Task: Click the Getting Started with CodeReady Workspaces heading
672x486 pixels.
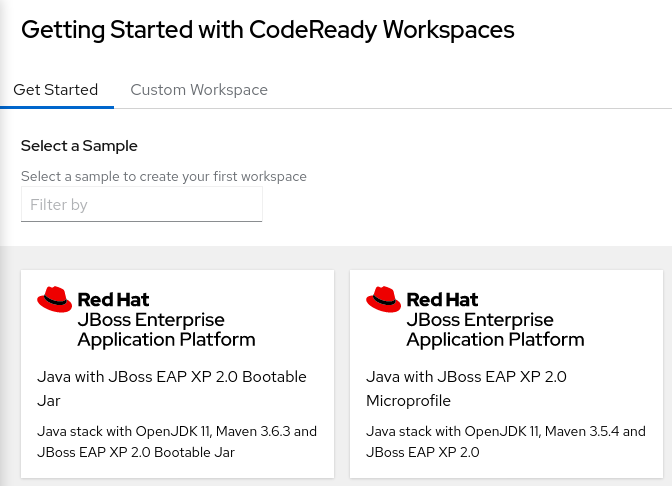Action: tap(267, 30)
